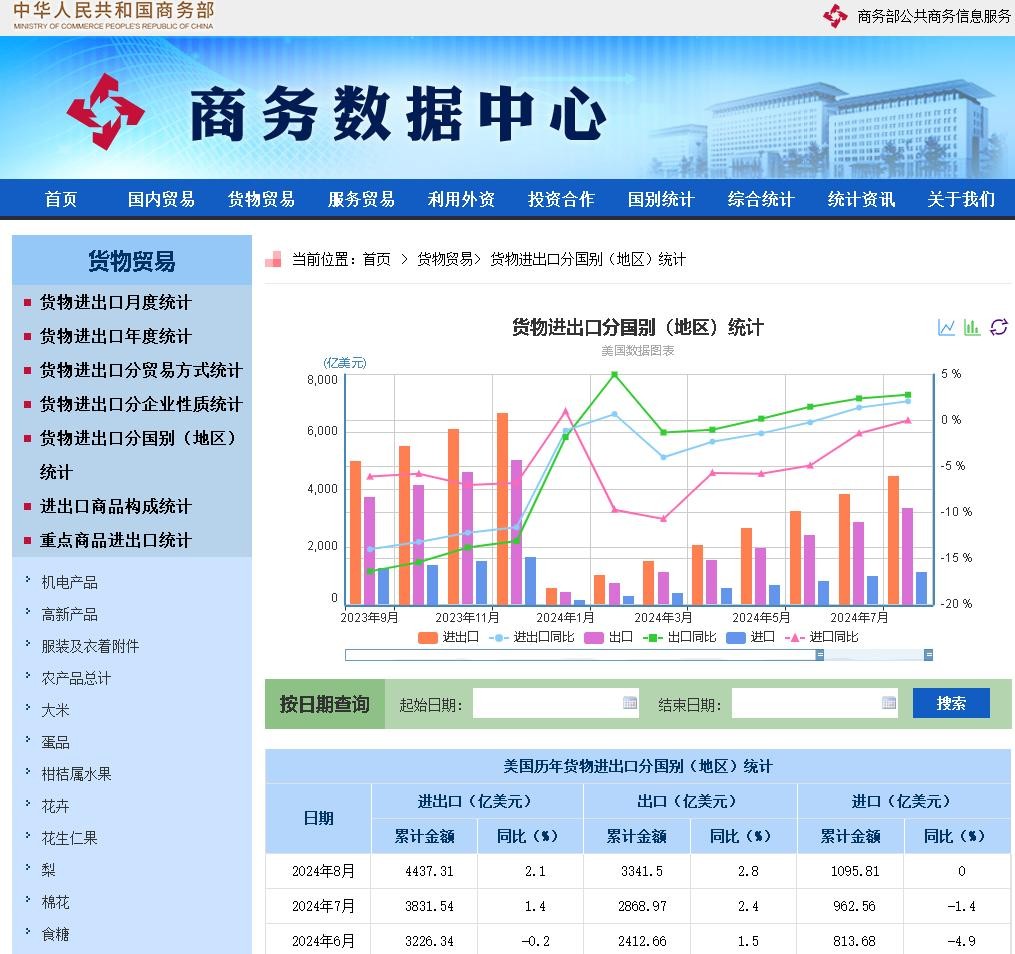1015x954 pixels.
Task: Open the 服务贸易 navigation menu
Action: tap(361, 199)
